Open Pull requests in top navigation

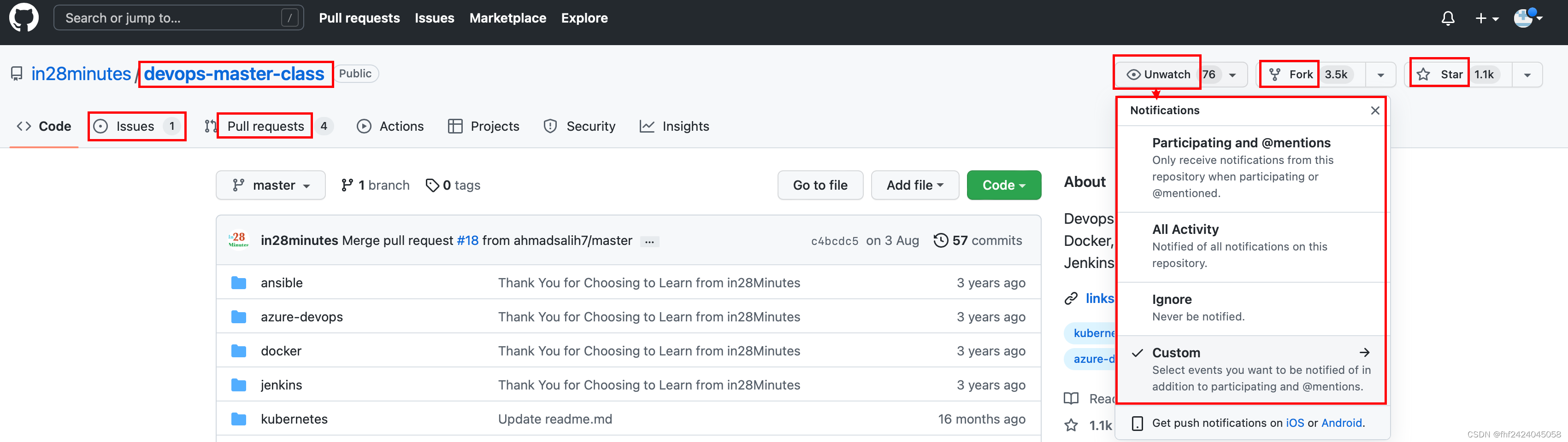click(x=359, y=18)
